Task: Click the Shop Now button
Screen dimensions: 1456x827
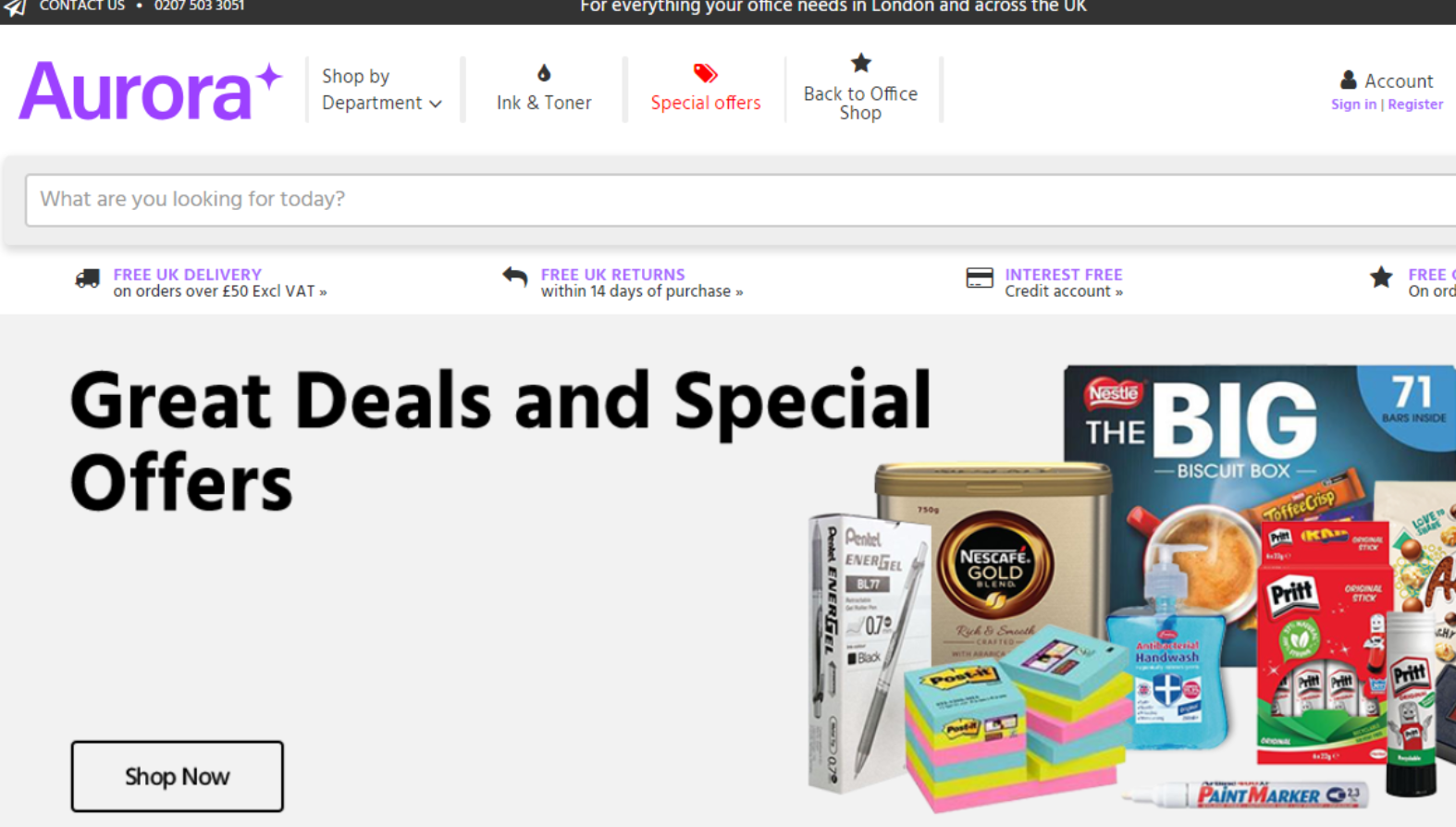Action: click(178, 776)
